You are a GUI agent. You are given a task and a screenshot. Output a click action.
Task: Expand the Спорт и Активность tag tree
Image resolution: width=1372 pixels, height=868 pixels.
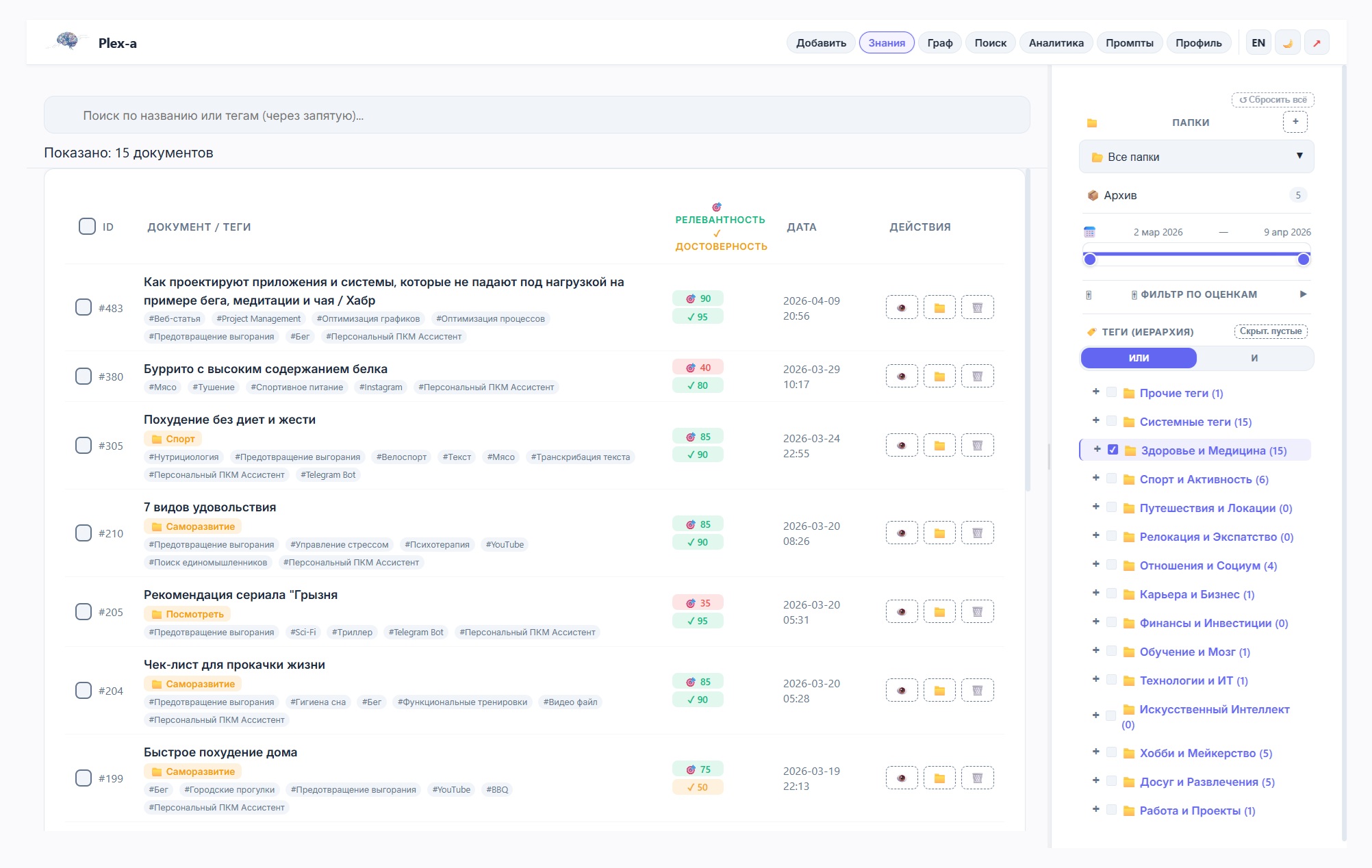[x=1095, y=478]
